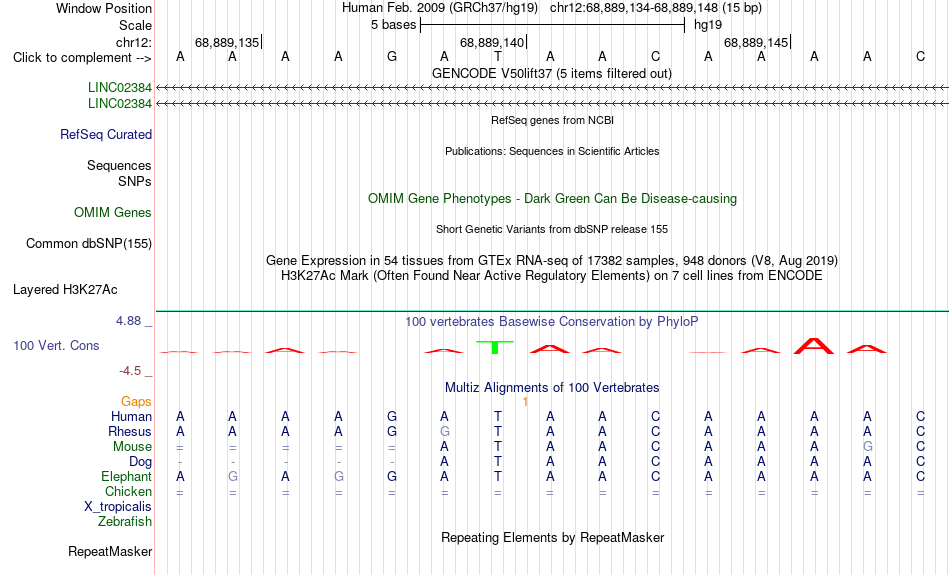Click 'Short Genetic Variants from dbSNP' title
950x575 pixels.
552,230
